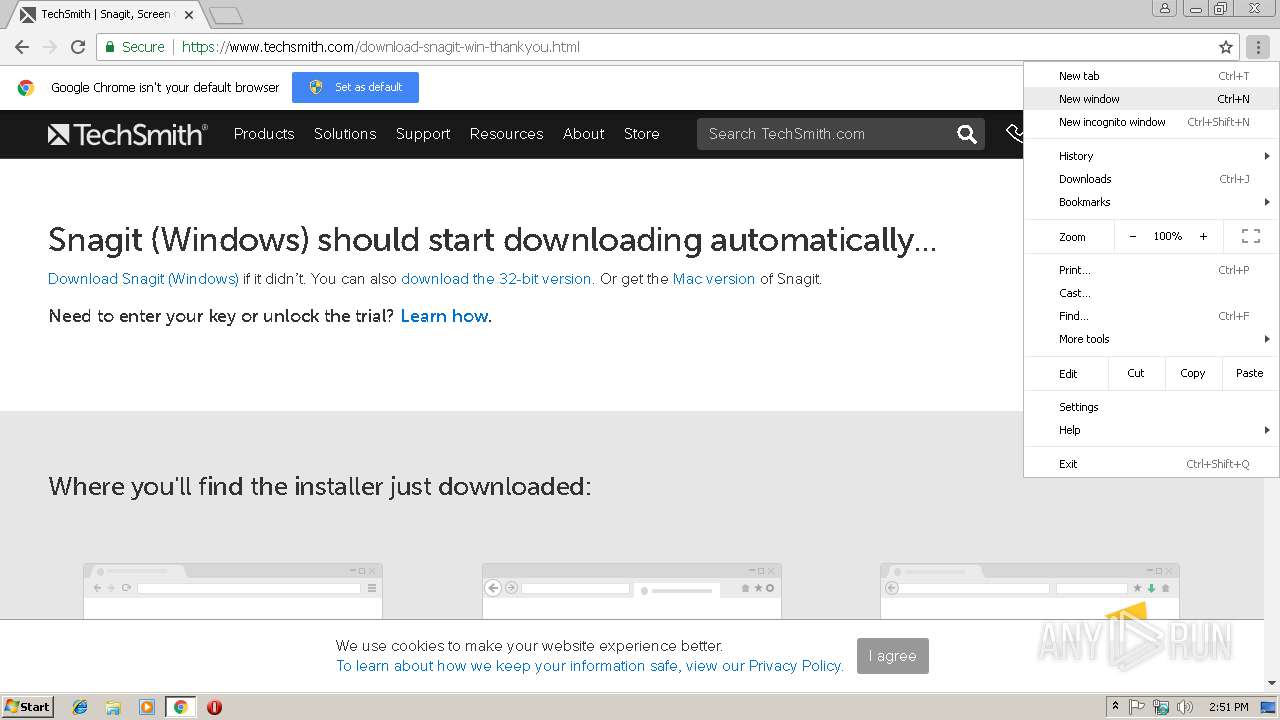Image resolution: width=1280 pixels, height=720 pixels.
Task: Click Learn how link
Action: [444, 316]
